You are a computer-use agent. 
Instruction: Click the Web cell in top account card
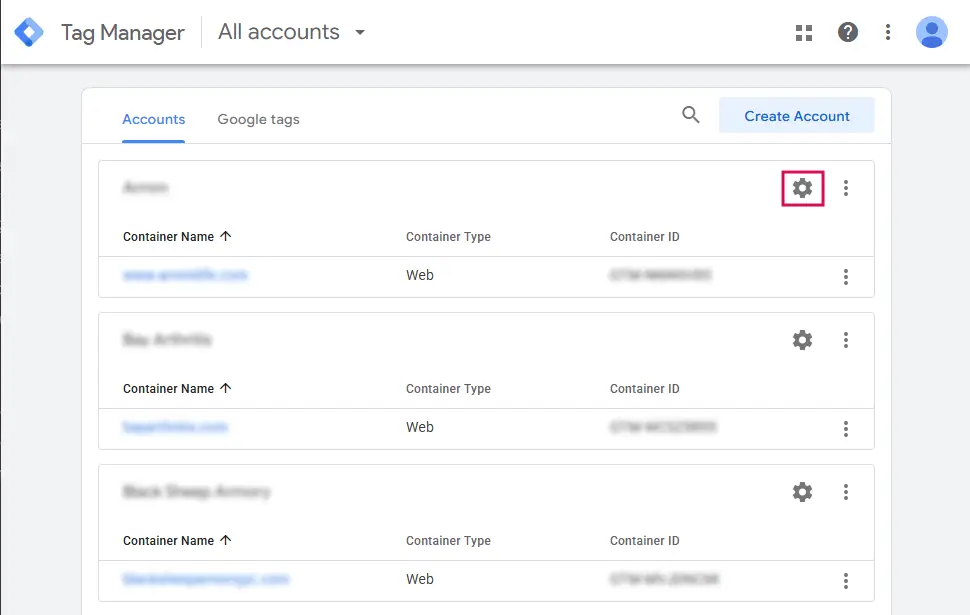[419, 275]
